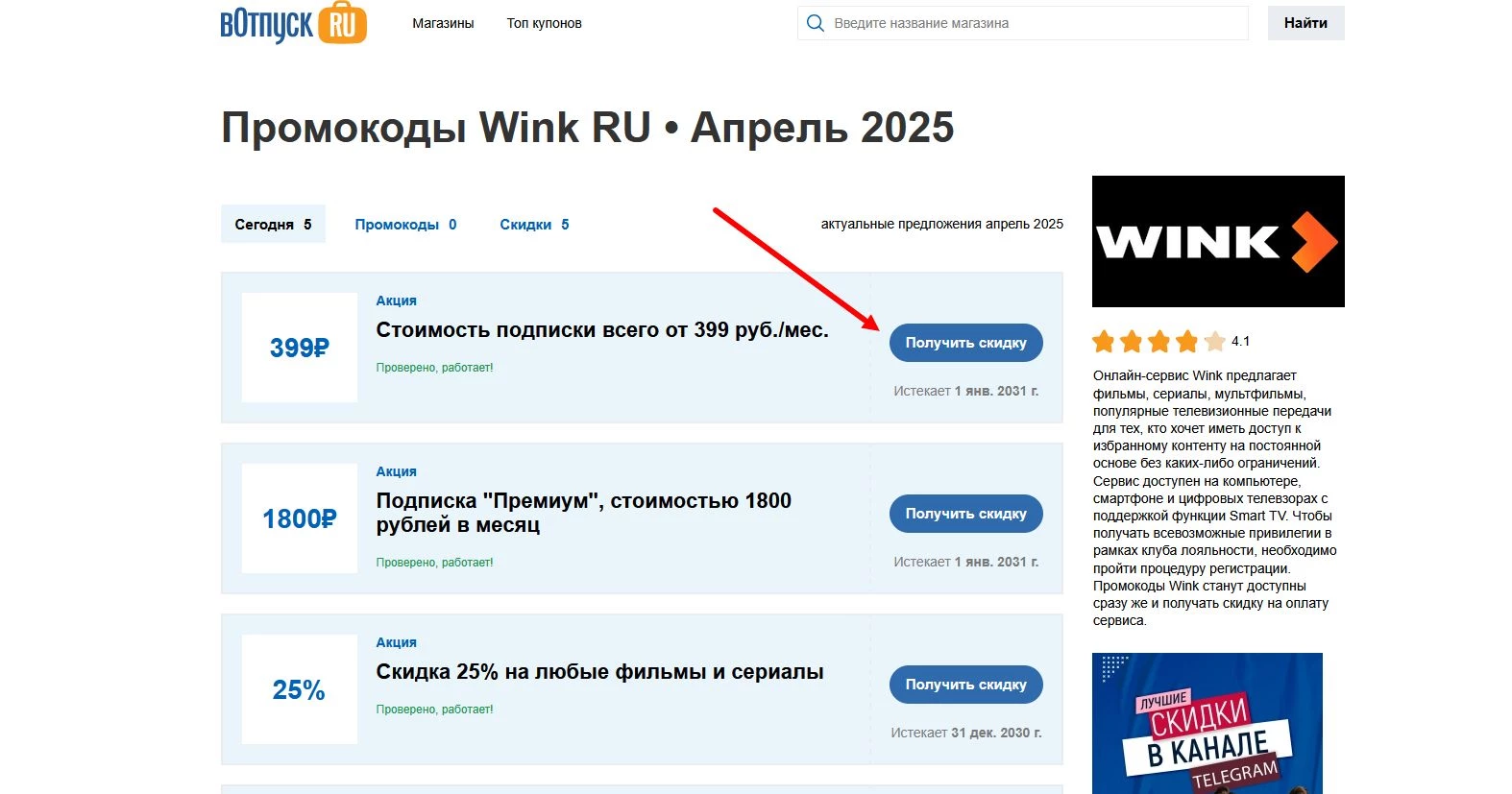Click the Акция label on the 25% offer
The image size is (1512, 794).
coord(396,642)
